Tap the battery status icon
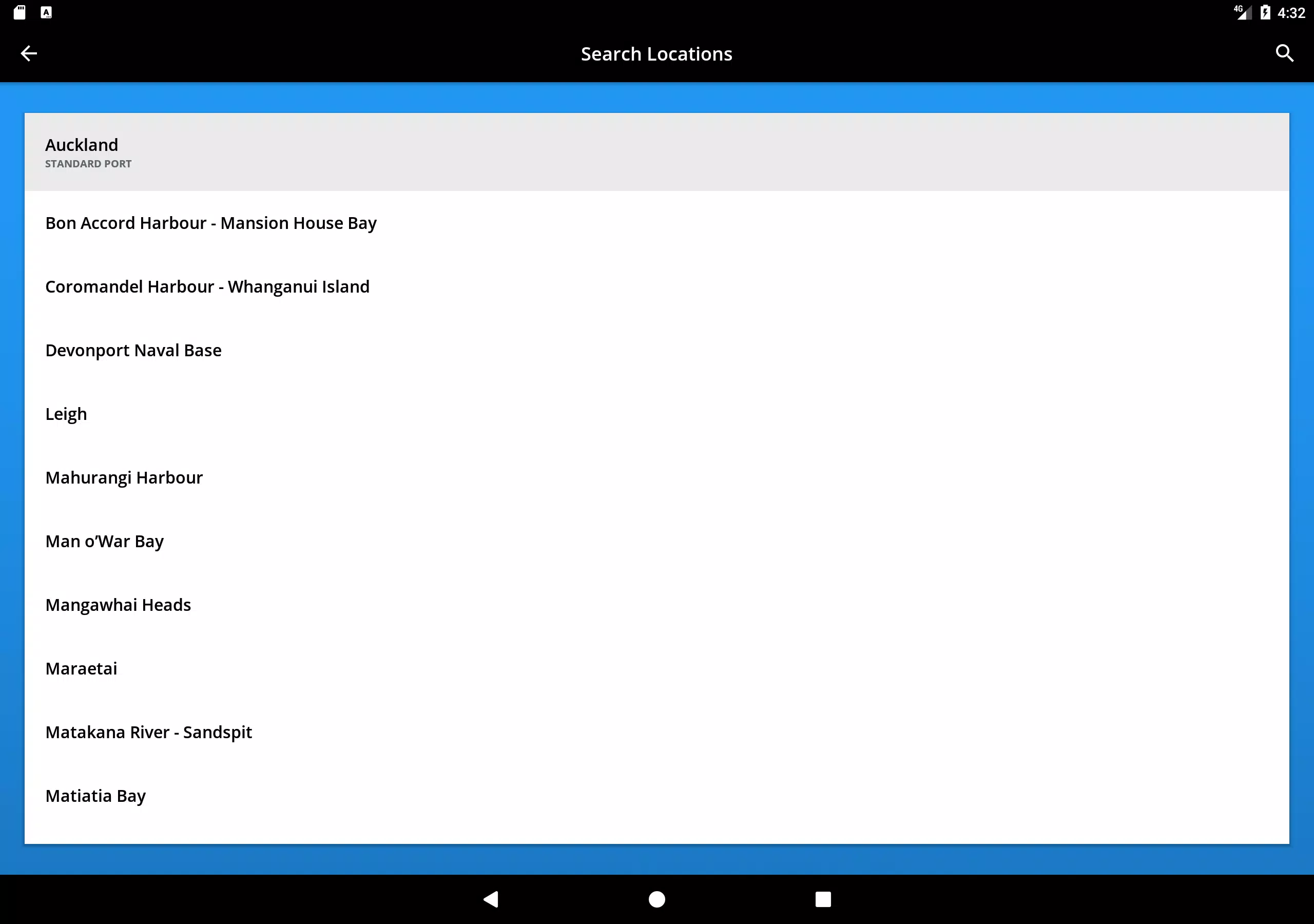Viewport: 1314px width, 924px height. tap(1265, 12)
